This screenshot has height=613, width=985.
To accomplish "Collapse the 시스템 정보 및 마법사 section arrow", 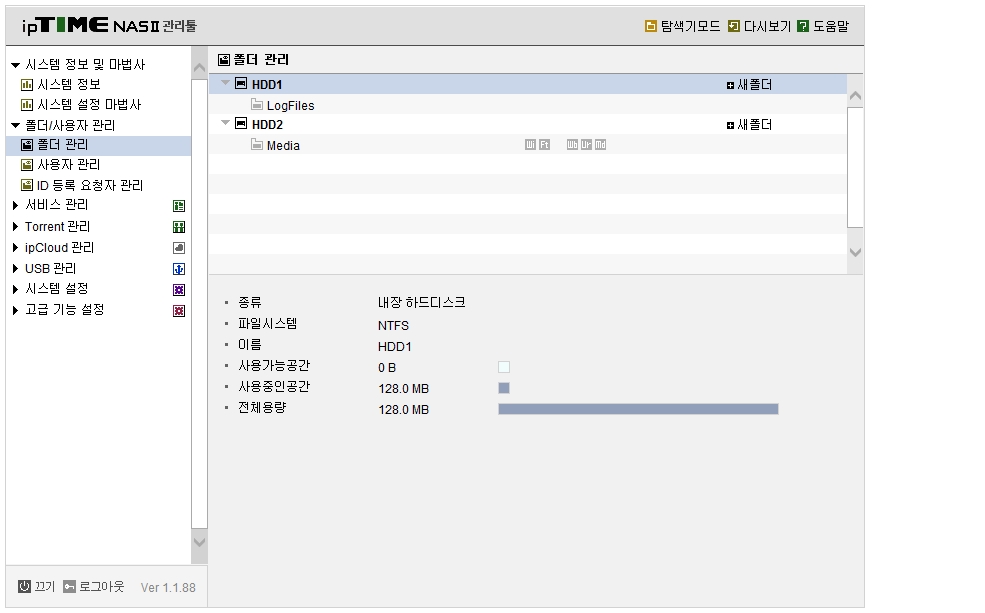I will point(16,65).
